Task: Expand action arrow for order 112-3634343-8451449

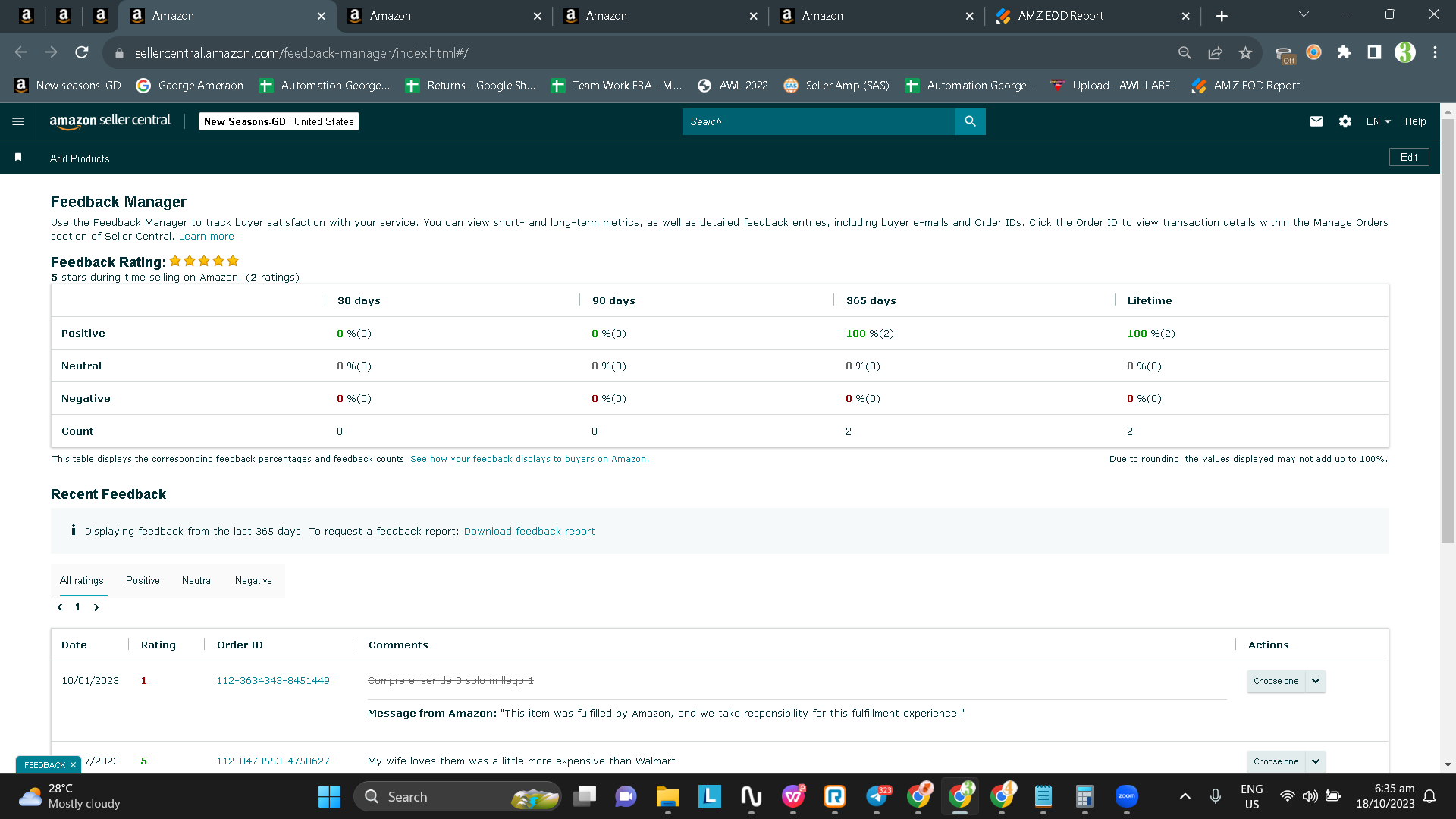Action: [1316, 681]
